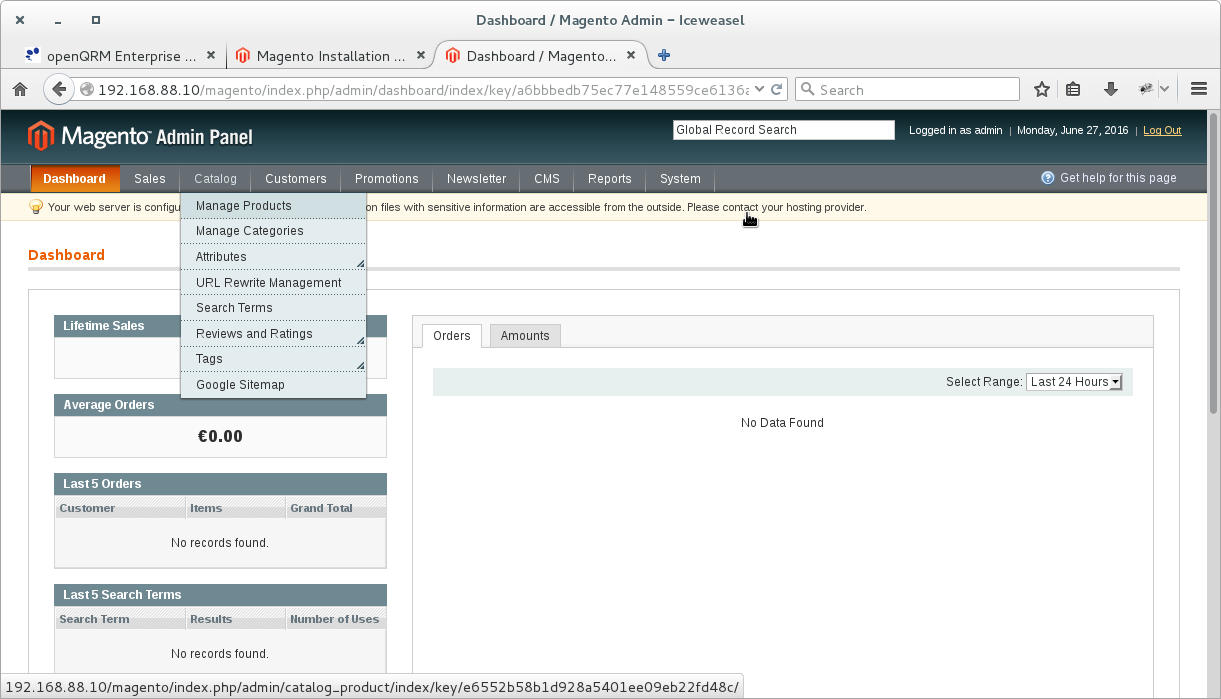
Task: Click the Grand Total column header
Action: [336, 508]
